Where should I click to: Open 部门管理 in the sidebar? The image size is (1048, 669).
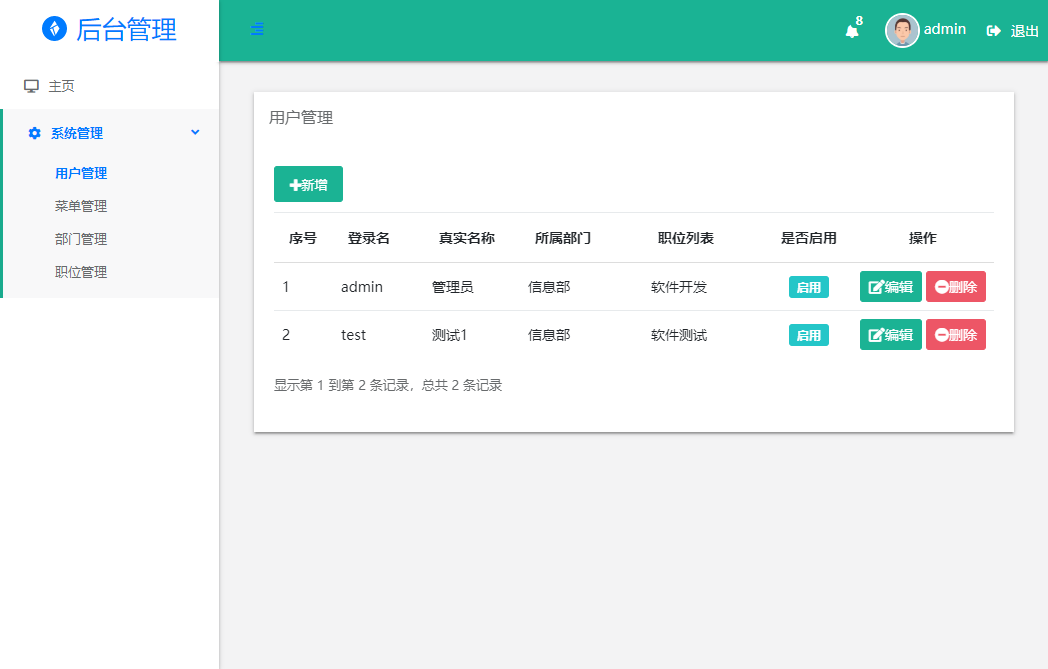click(81, 239)
